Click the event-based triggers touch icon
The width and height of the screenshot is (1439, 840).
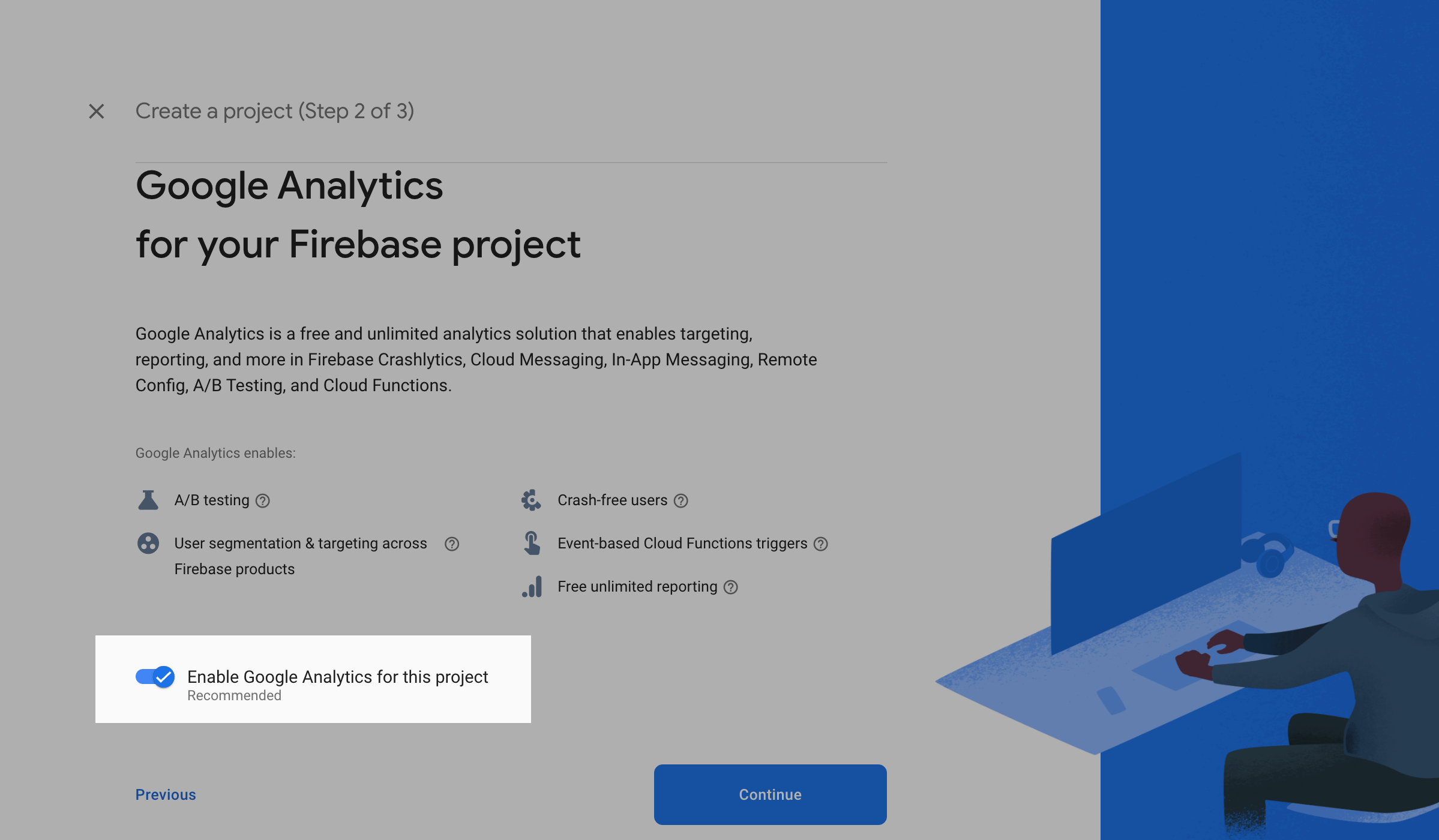click(532, 543)
